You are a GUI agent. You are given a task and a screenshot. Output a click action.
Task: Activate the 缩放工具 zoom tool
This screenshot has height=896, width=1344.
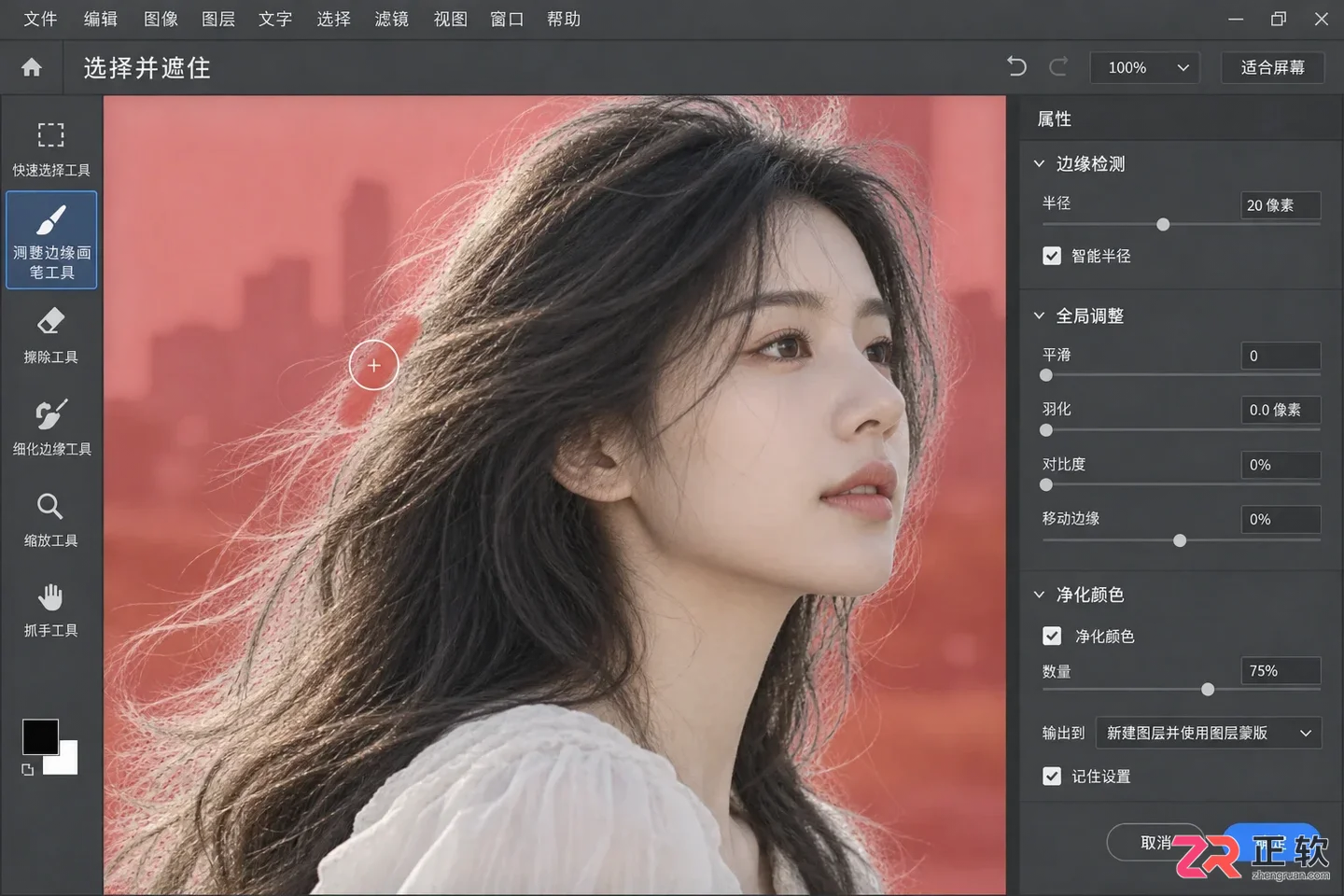(x=51, y=519)
